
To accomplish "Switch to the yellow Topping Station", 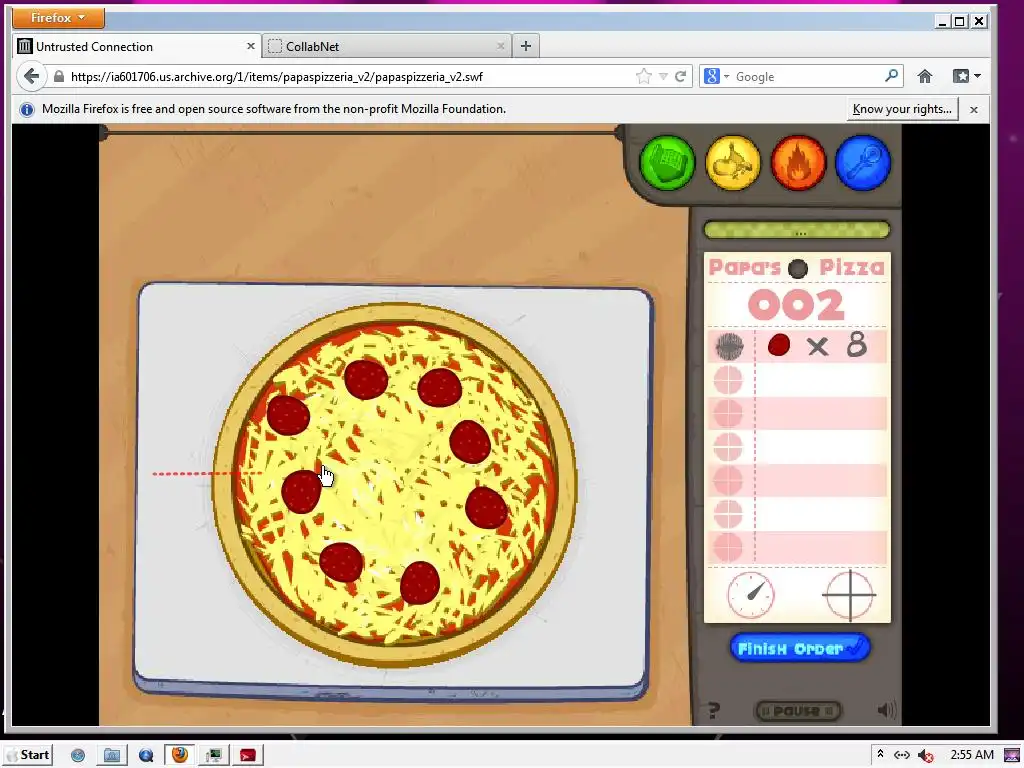I will point(733,163).
